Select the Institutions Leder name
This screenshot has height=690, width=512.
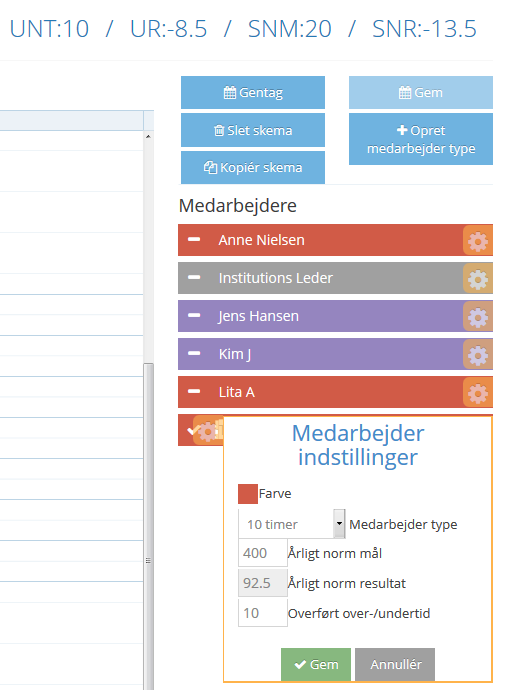pos(275,278)
